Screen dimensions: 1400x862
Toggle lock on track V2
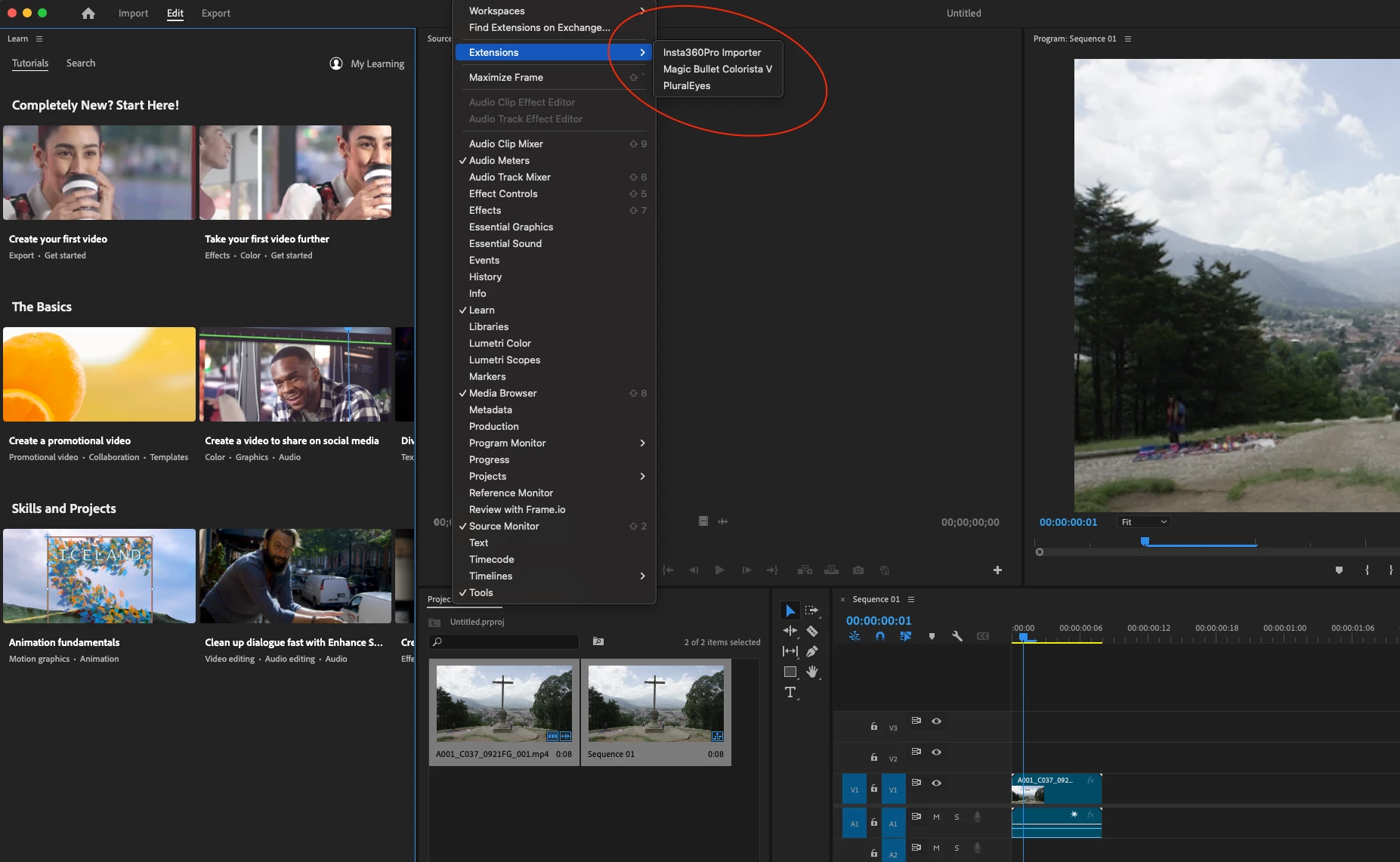coord(874,757)
